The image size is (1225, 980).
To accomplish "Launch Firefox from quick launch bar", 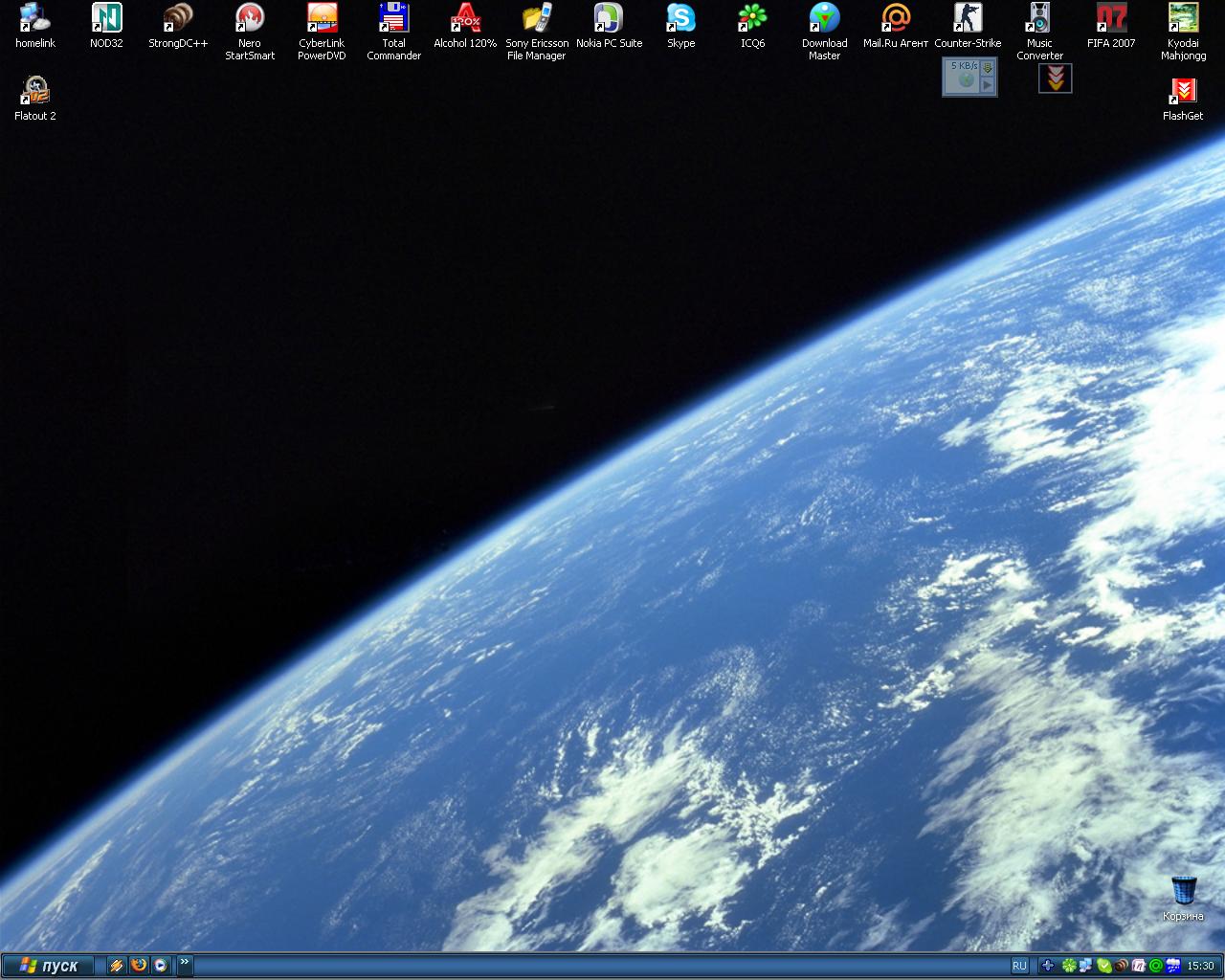I will [139, 966].
